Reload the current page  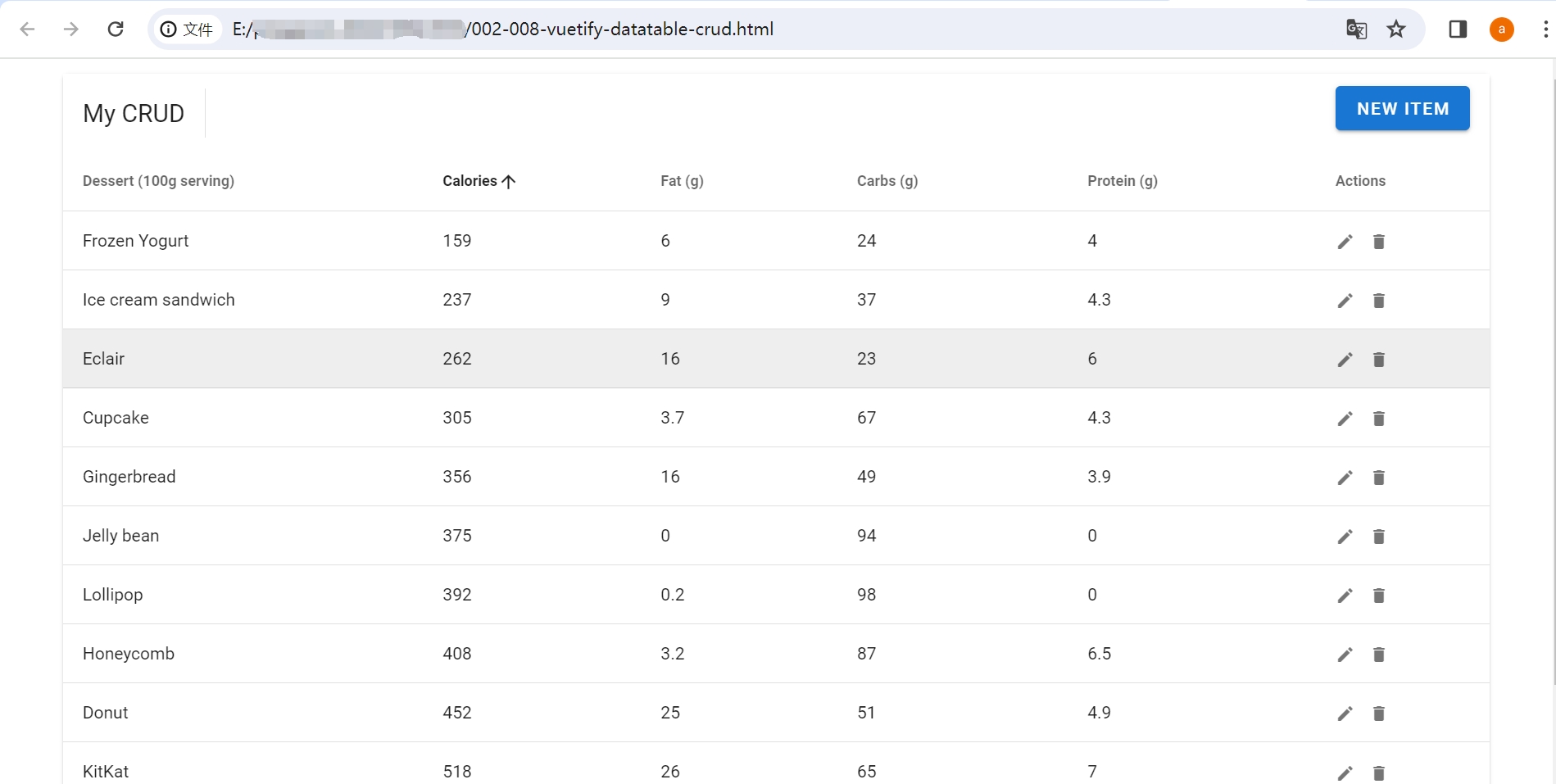(116, 29)
